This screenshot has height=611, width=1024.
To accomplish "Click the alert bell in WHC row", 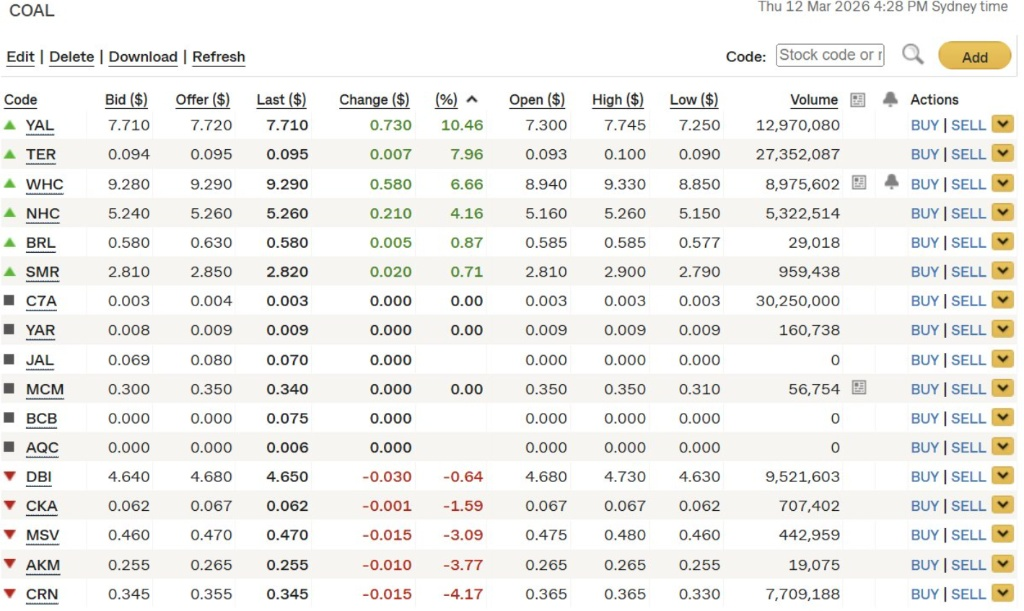I will 891,183.
